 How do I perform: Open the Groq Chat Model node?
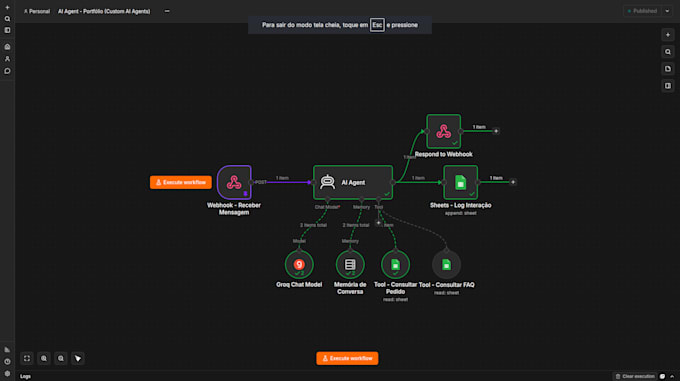click(299, 264)
